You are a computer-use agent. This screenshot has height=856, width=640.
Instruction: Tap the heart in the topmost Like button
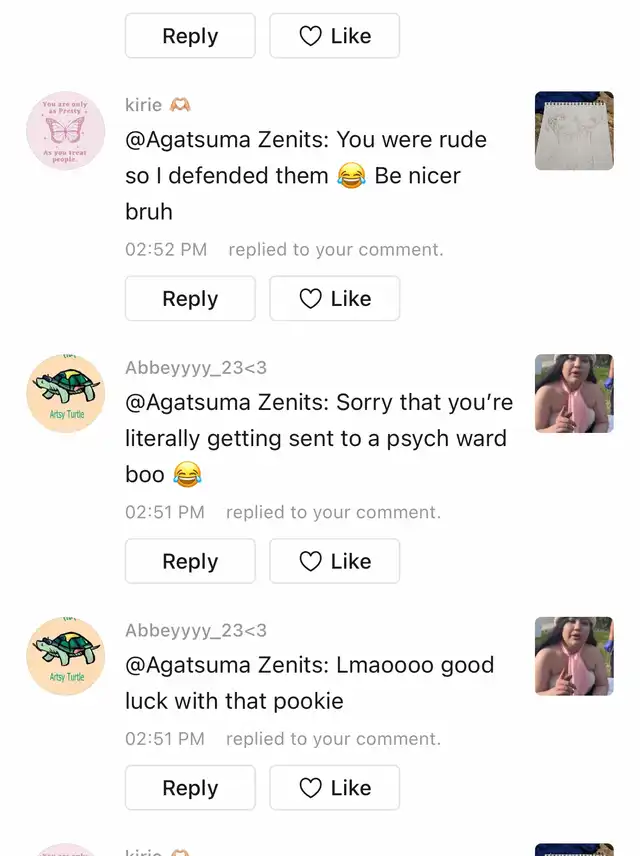[311, 36]
